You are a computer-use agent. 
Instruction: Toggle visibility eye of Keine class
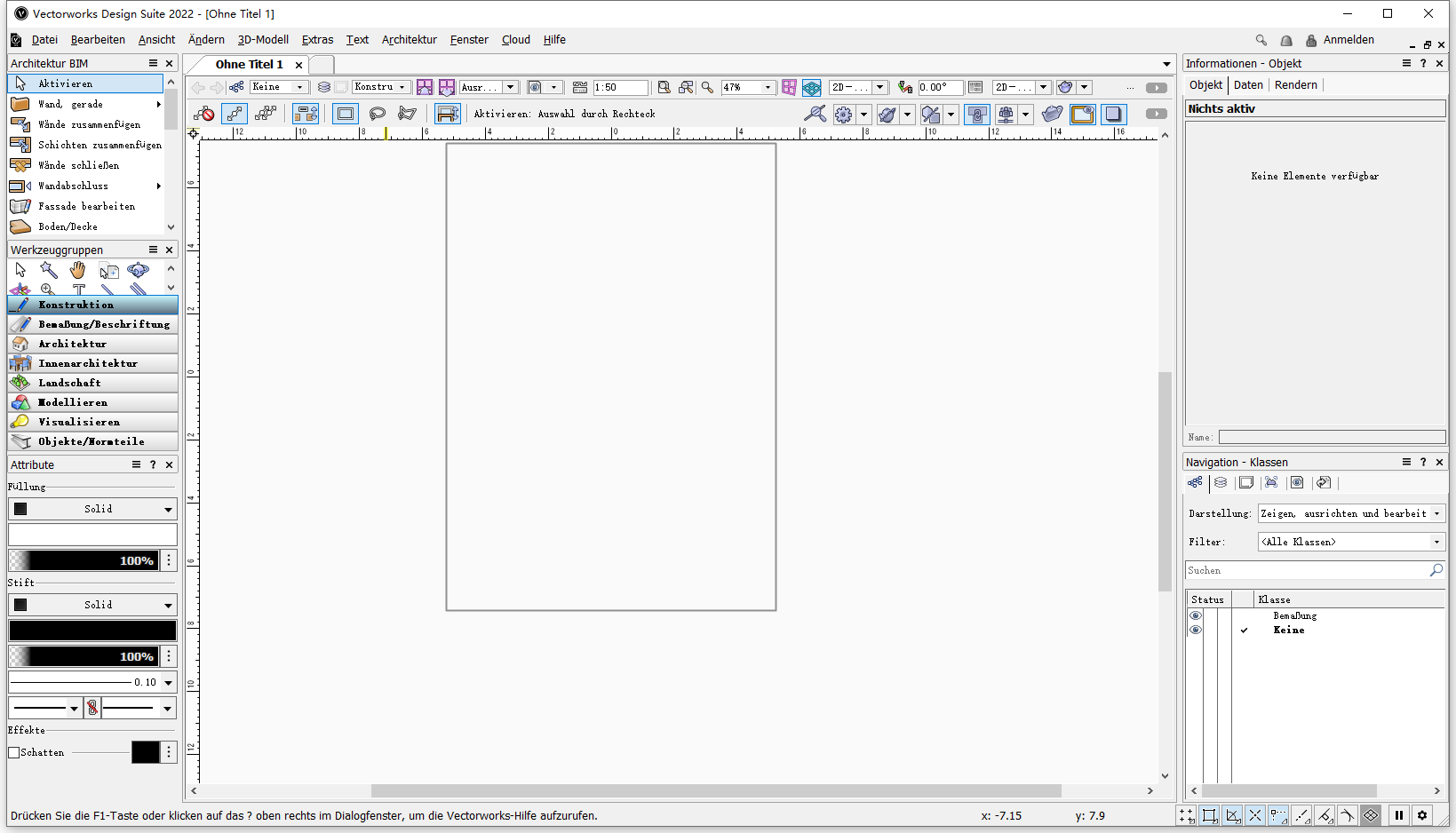pyautogui.click(x=1196, y=630)
